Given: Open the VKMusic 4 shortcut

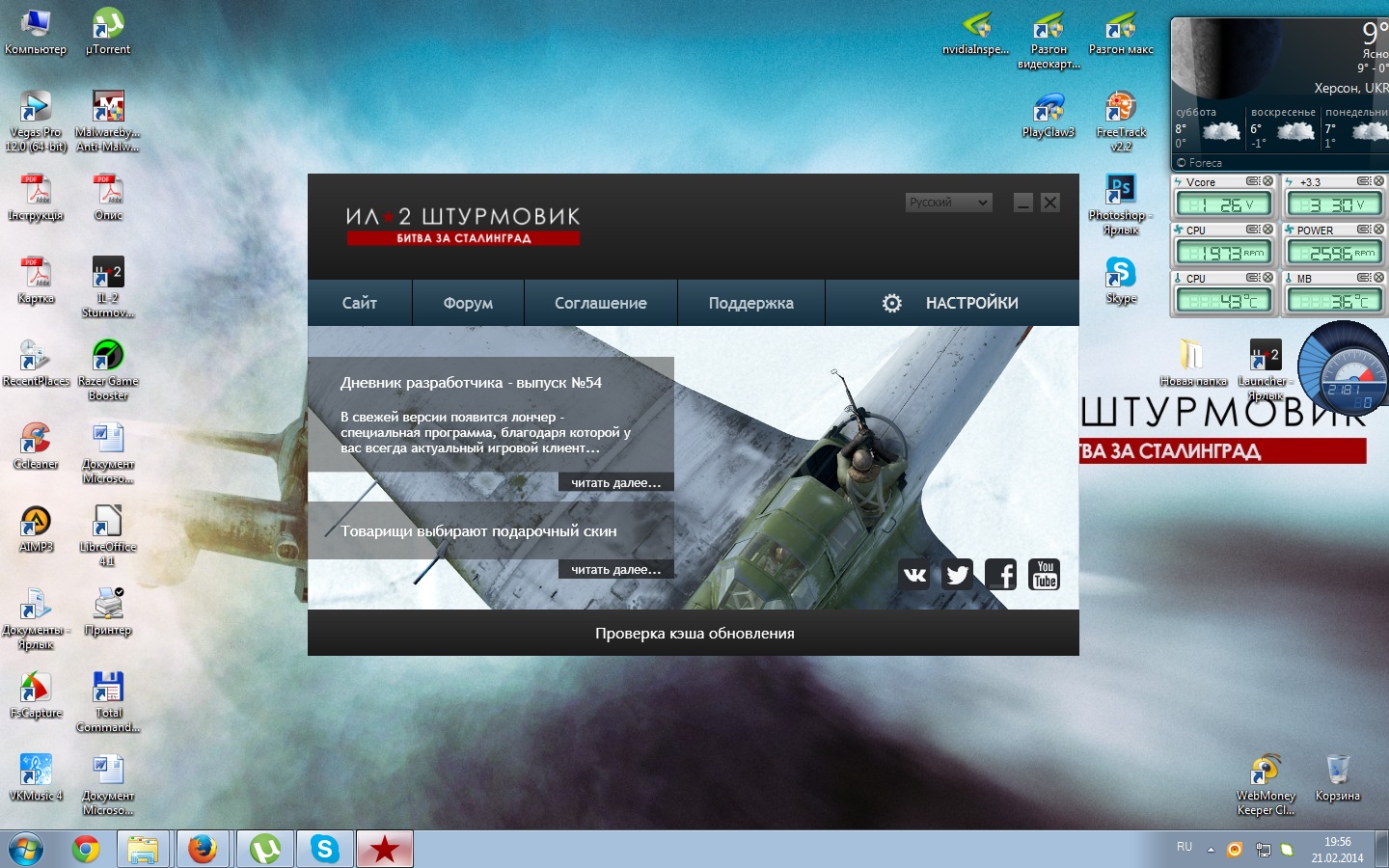Looking at the screenshot, I should (36, 778).
